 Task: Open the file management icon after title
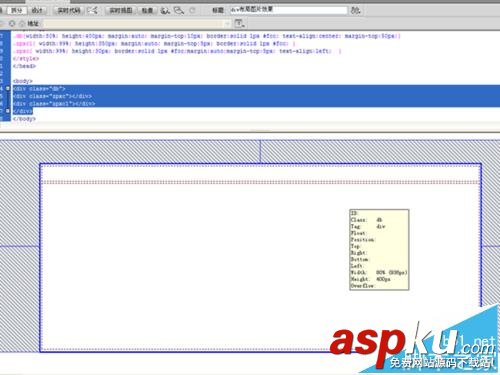tap(355, 10)
